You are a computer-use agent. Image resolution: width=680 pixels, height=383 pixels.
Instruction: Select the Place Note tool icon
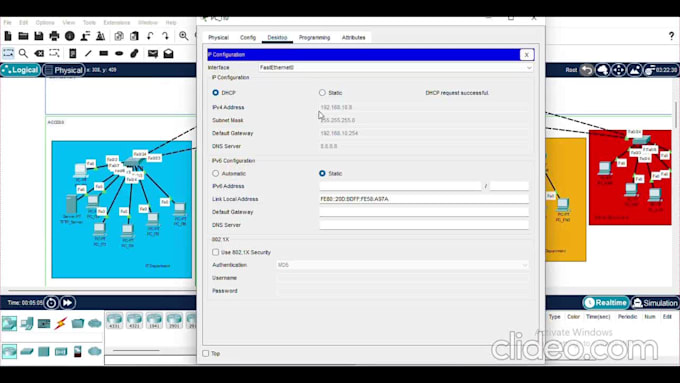(72, 53)
